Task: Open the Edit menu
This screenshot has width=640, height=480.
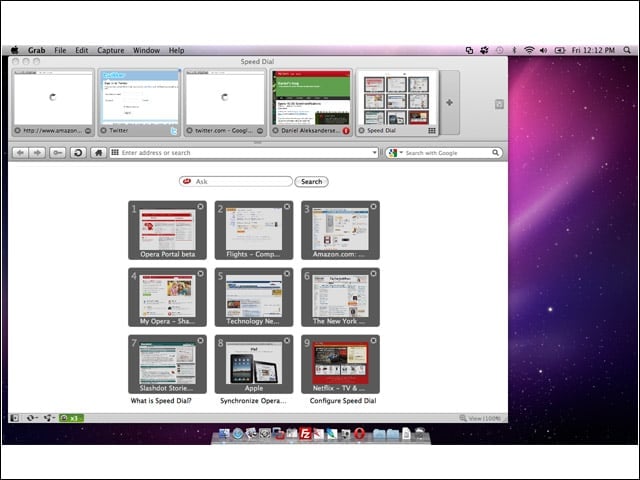Action: (82, 50)
